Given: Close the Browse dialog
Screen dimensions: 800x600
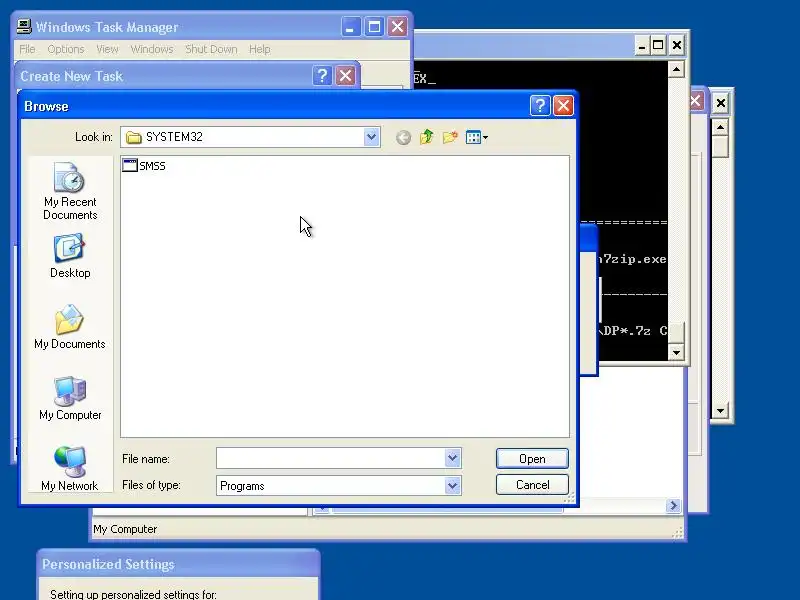Looking at the screenshot, I should pos(563,106).
